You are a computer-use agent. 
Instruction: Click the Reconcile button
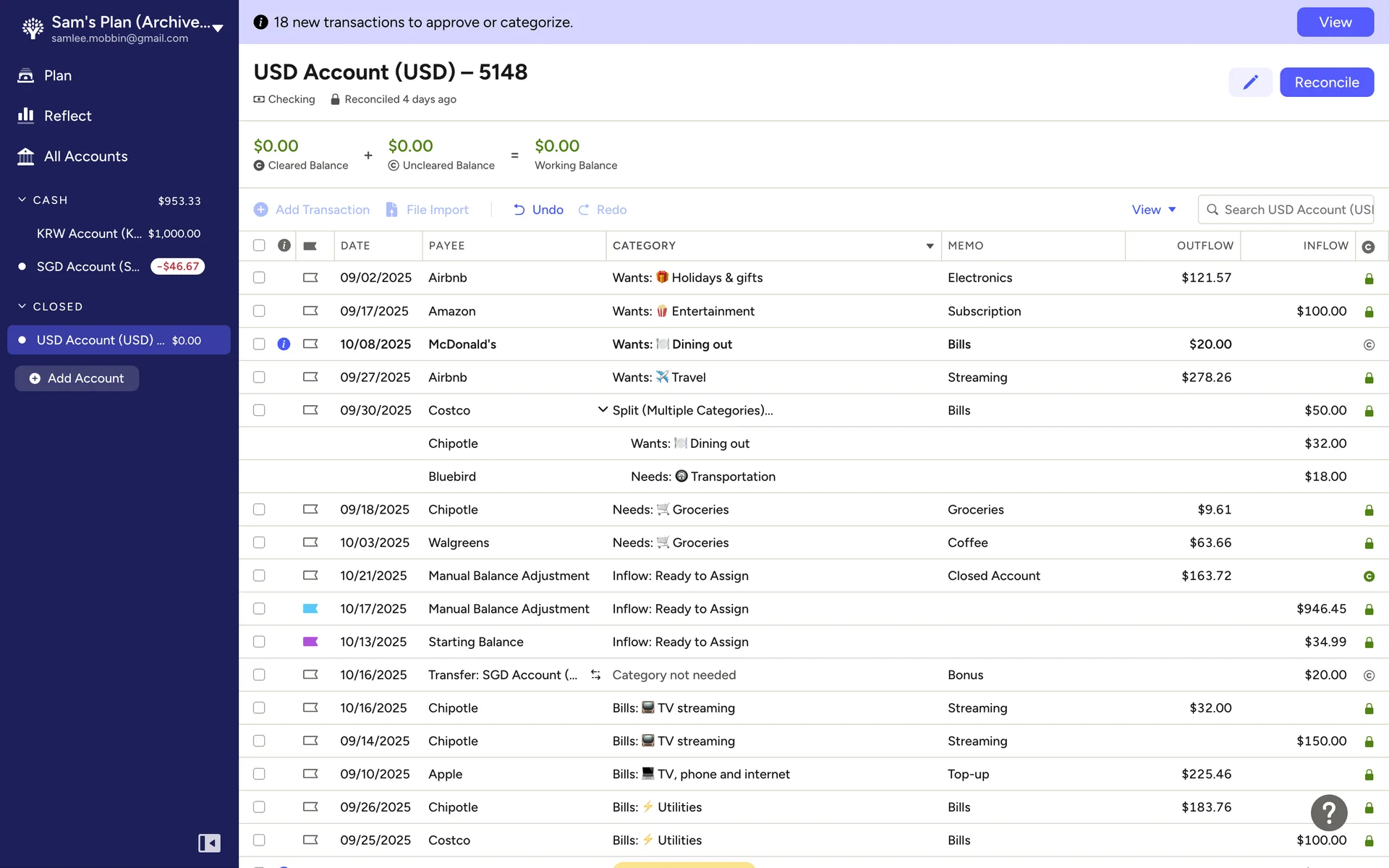(x=1326, y=82)
